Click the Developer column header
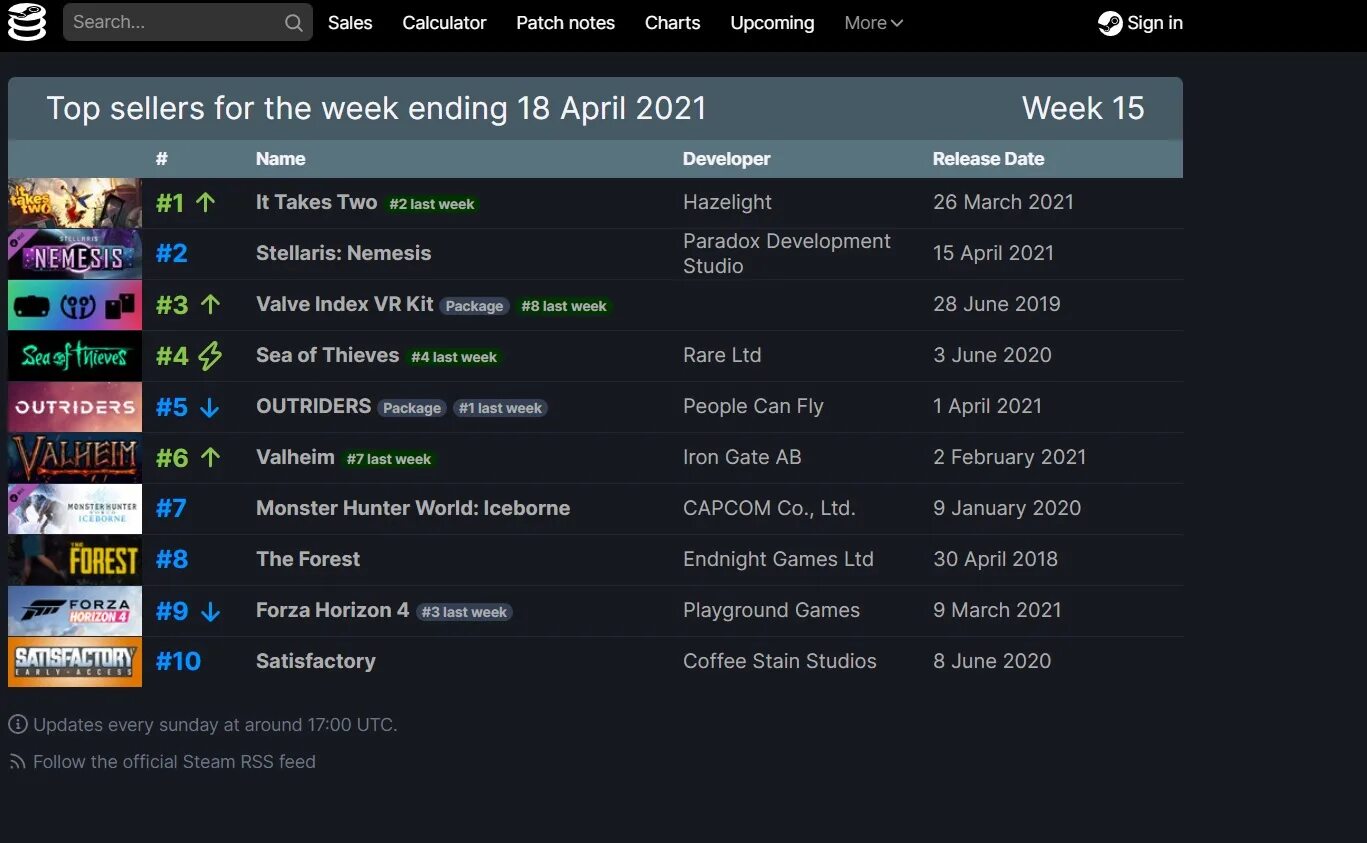 click(x=726, y=159)
